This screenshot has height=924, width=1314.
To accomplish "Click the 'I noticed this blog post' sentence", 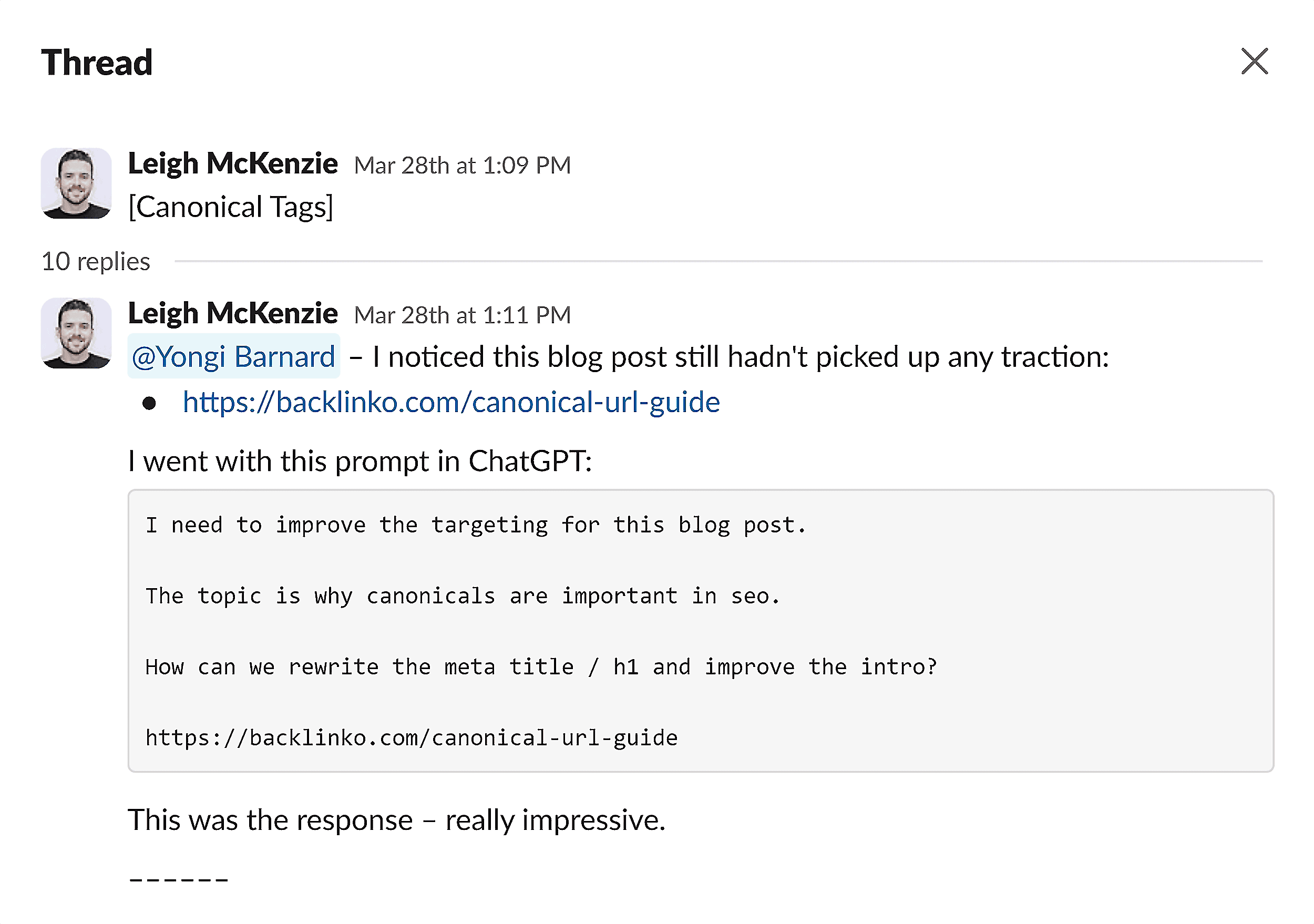I will pyautogui.click(x=741, y=357).
